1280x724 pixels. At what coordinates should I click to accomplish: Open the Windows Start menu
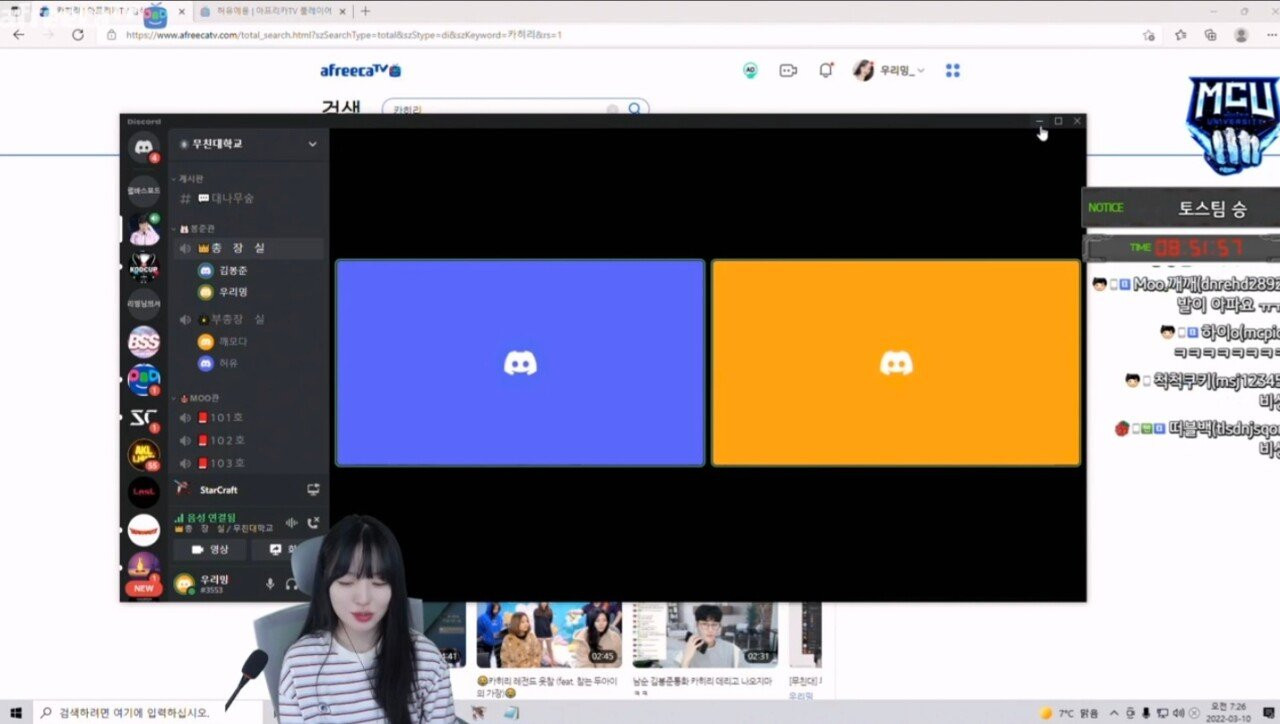[15, 712]
